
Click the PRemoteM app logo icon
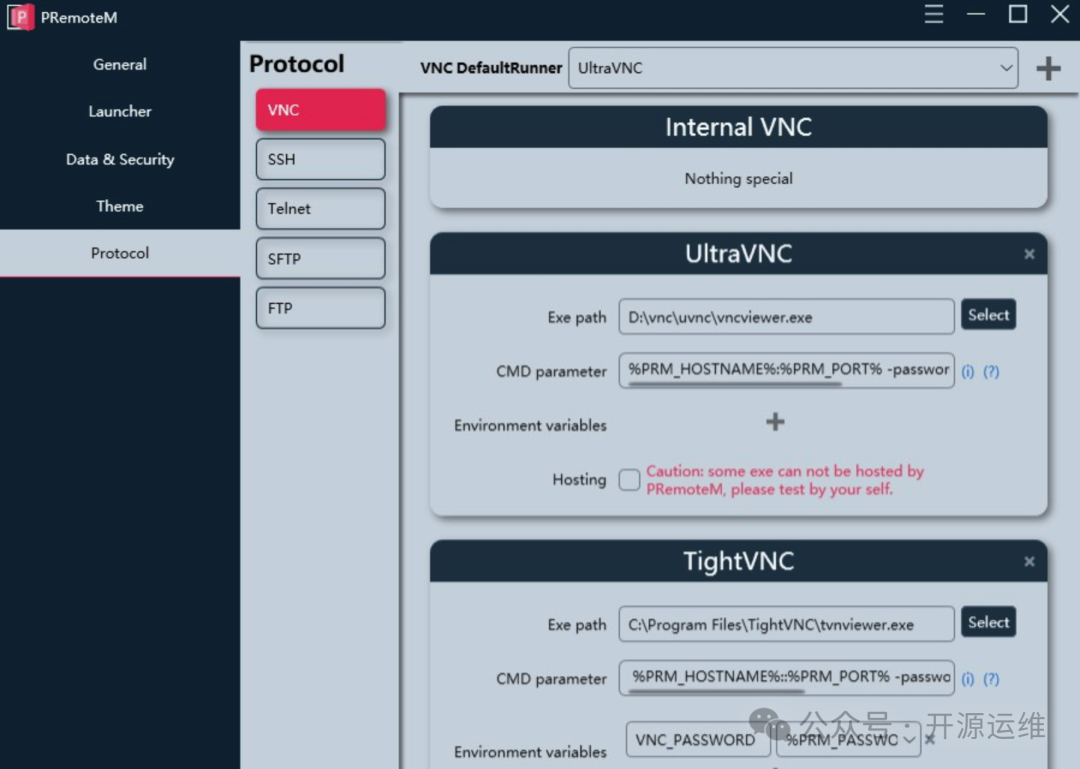(21, 17)
